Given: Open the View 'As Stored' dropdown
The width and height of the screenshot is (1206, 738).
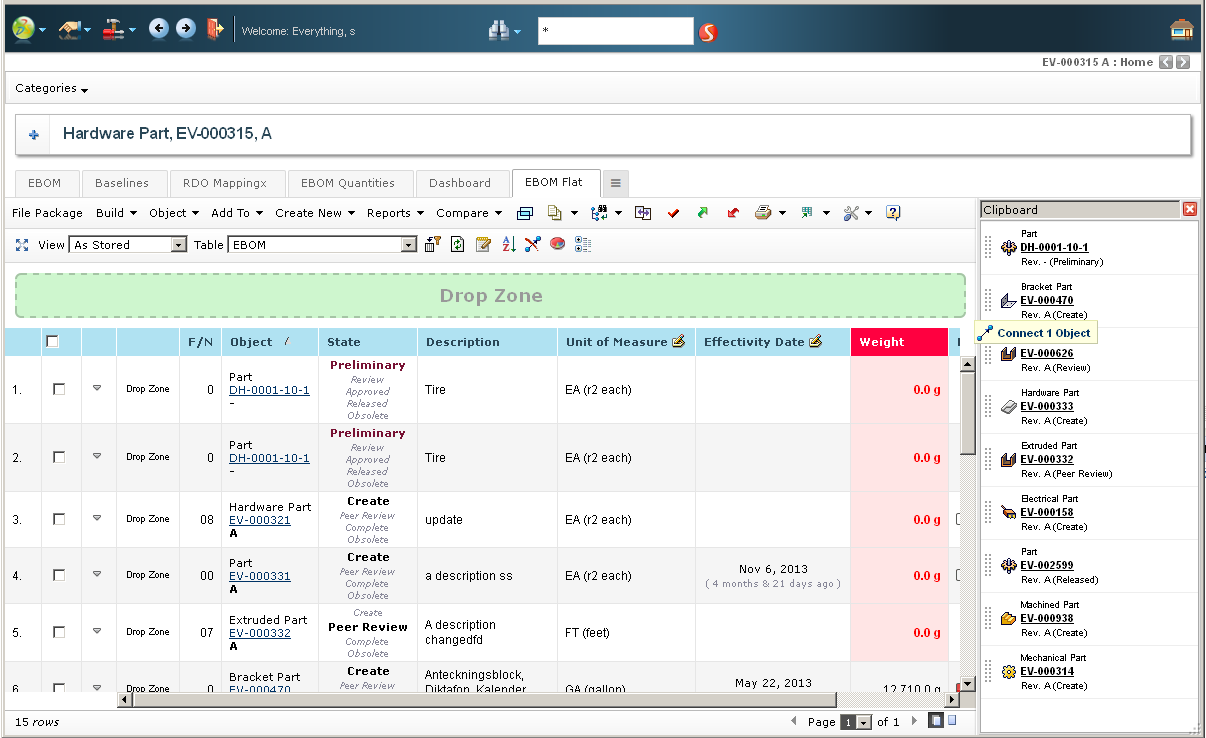Looking at the screenshot, I should pyautogui.click(x=128, y=245).
